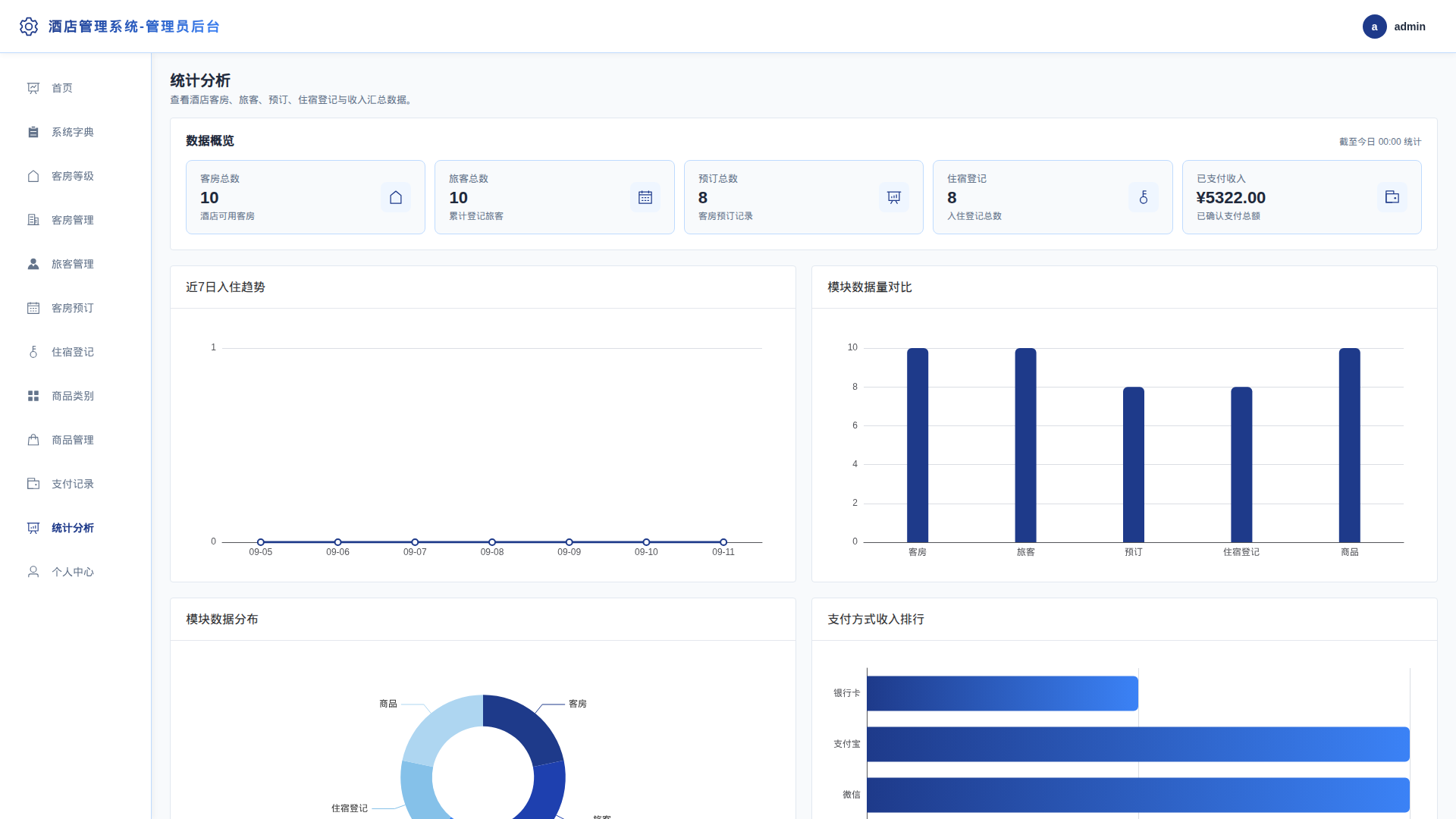This screenshot has height=819, width=1456.
Task: Click the 09-11 trend data point
Action: (723, 542)
